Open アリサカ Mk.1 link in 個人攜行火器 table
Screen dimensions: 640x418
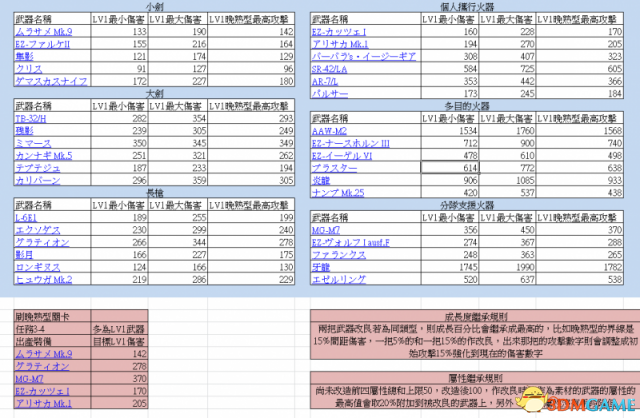click(340, 44)
